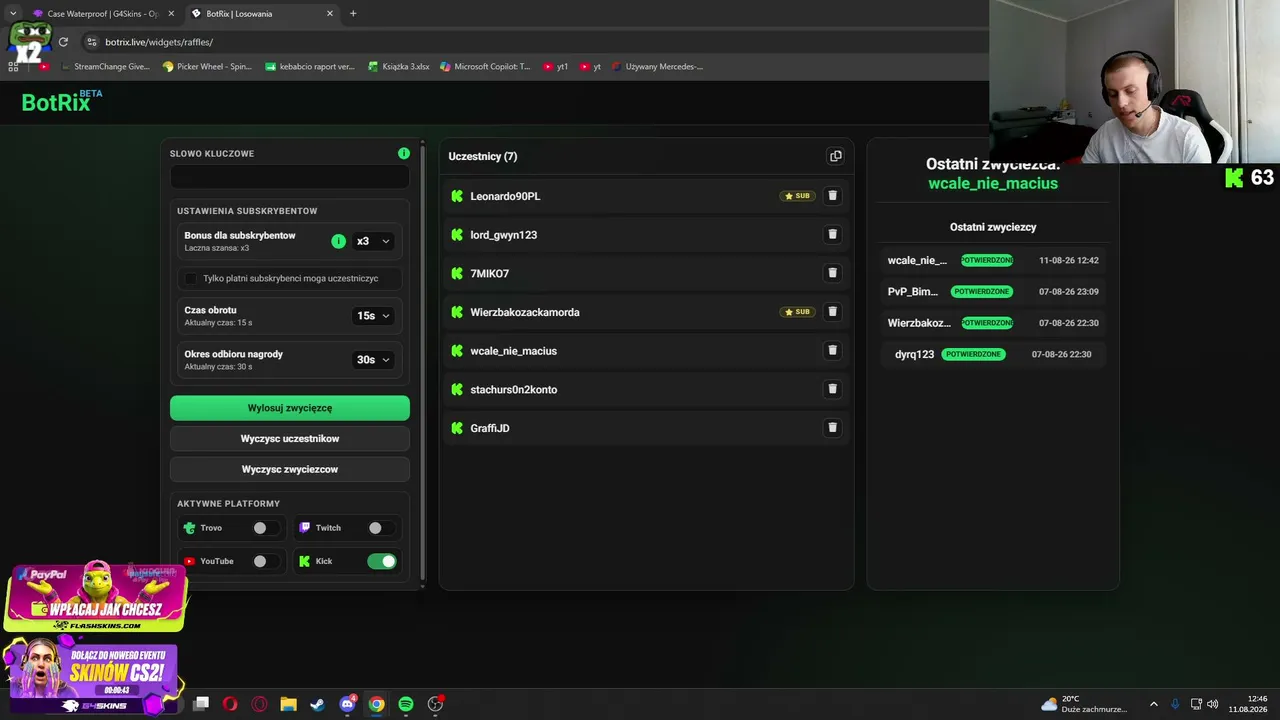Open Discord from the taskbar
The image size is (1280, 720).
347,704
